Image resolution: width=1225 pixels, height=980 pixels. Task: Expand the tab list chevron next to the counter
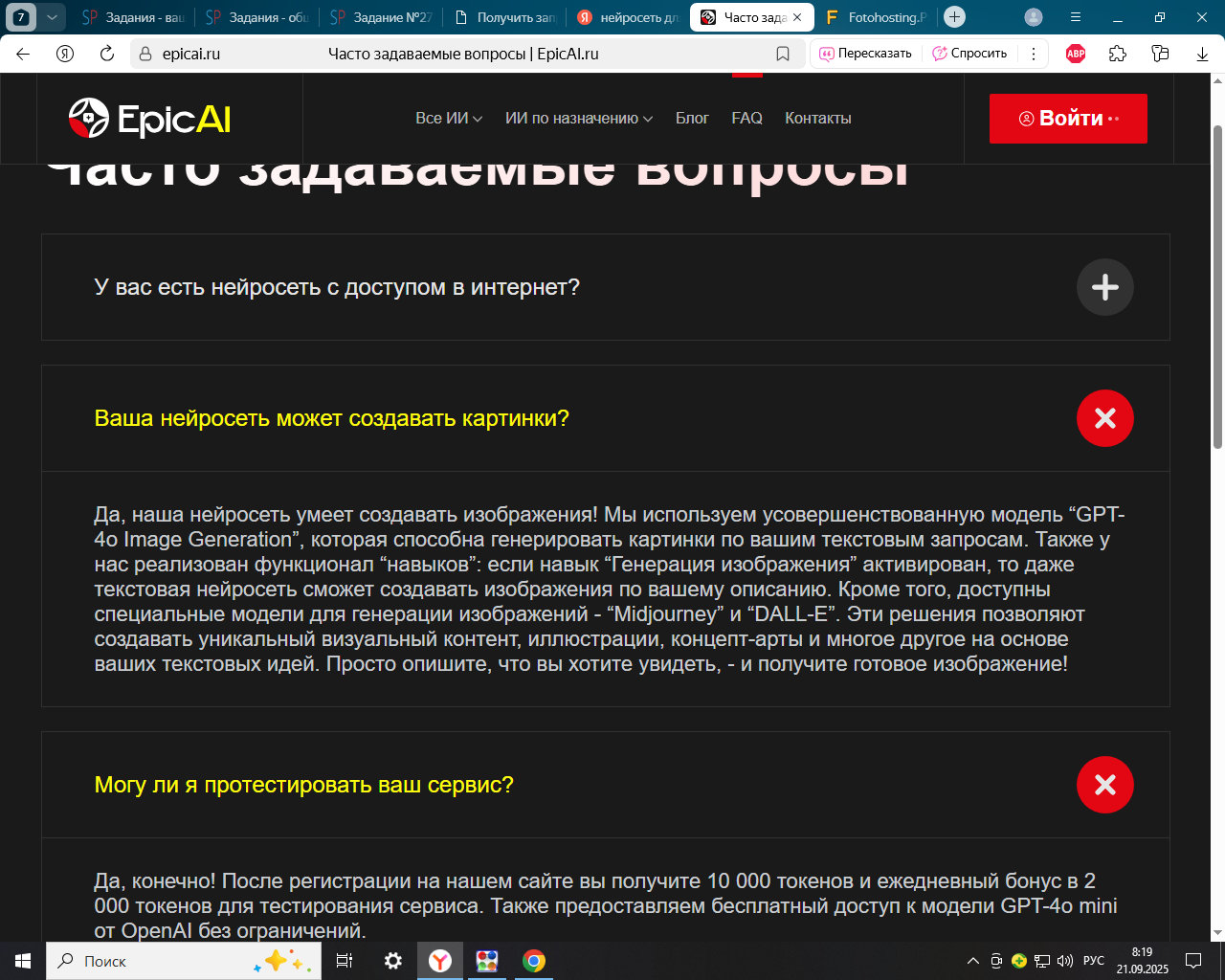[52, 17]
